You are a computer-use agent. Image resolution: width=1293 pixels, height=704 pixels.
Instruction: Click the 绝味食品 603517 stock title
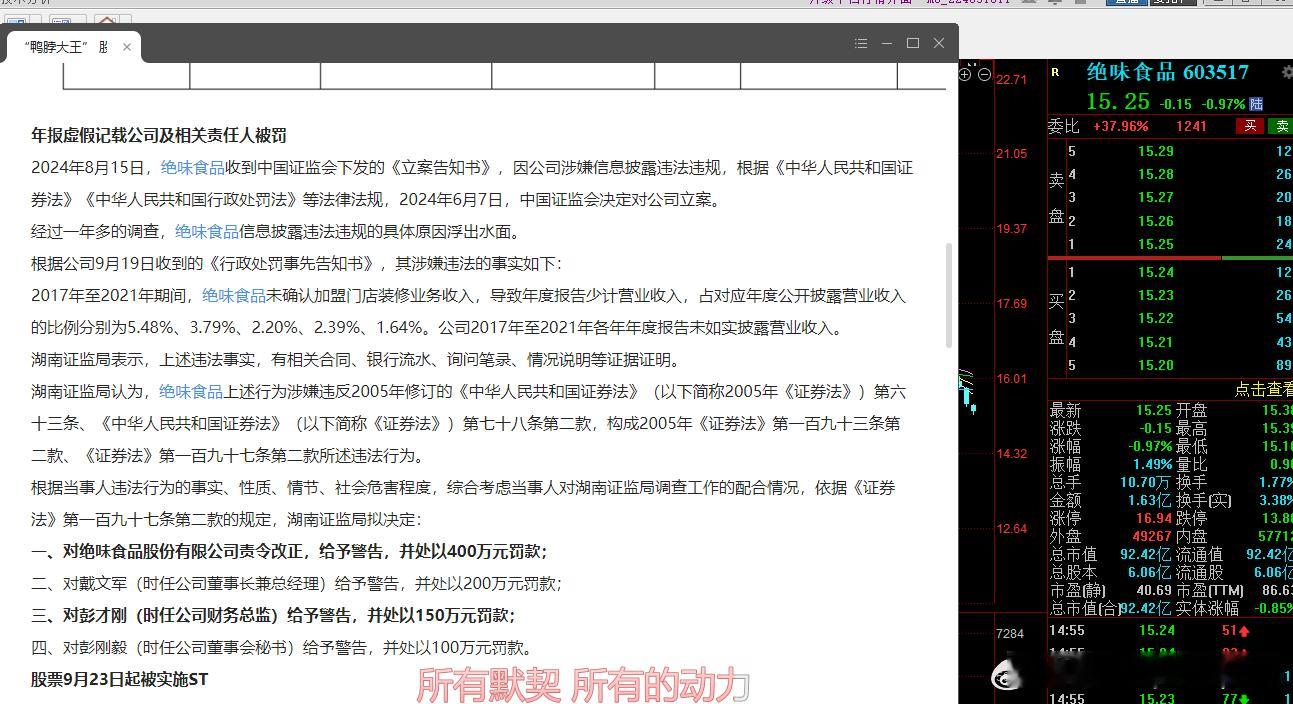click(x=1167, y=72)
